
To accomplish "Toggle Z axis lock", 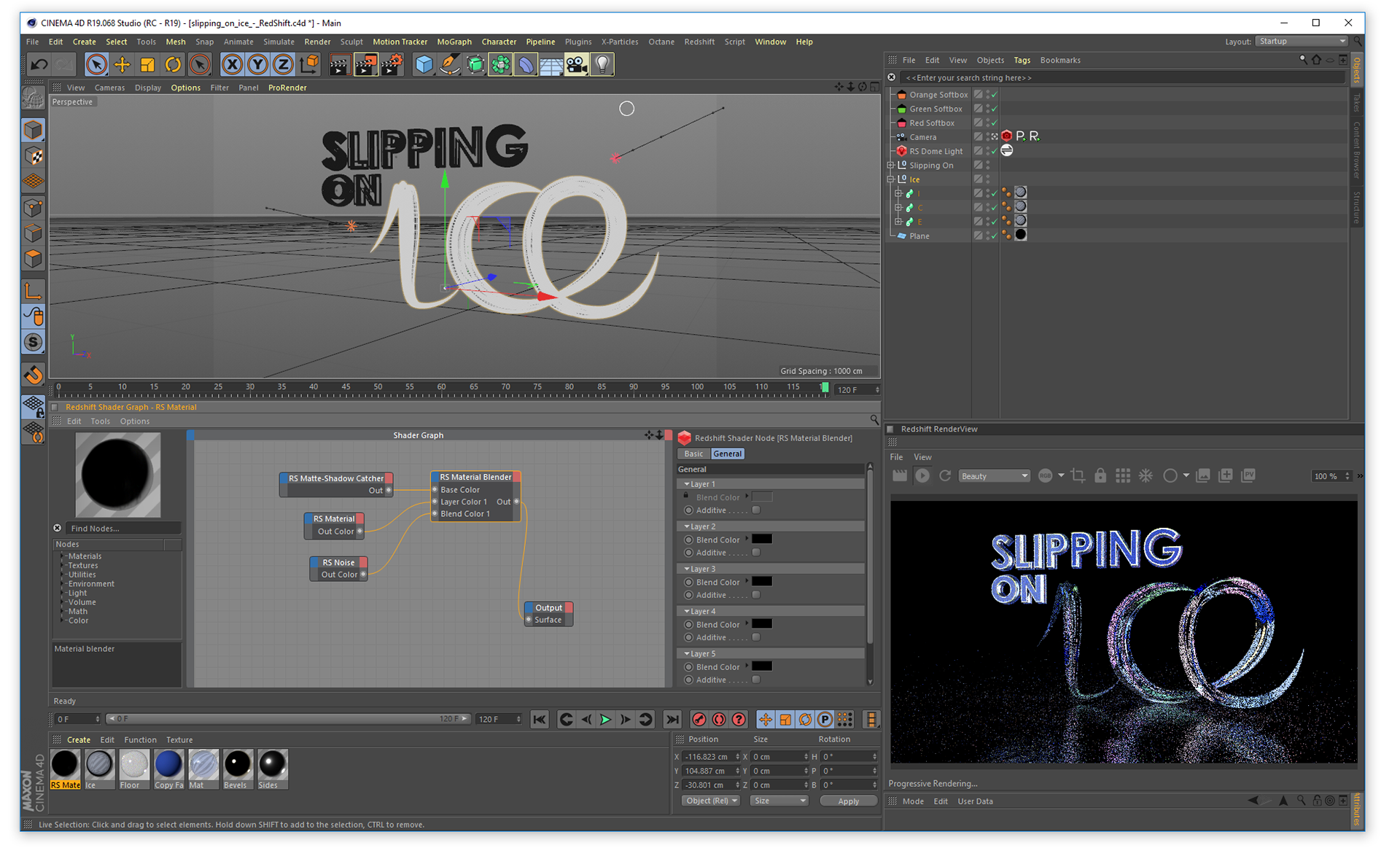I will (283, 64).
